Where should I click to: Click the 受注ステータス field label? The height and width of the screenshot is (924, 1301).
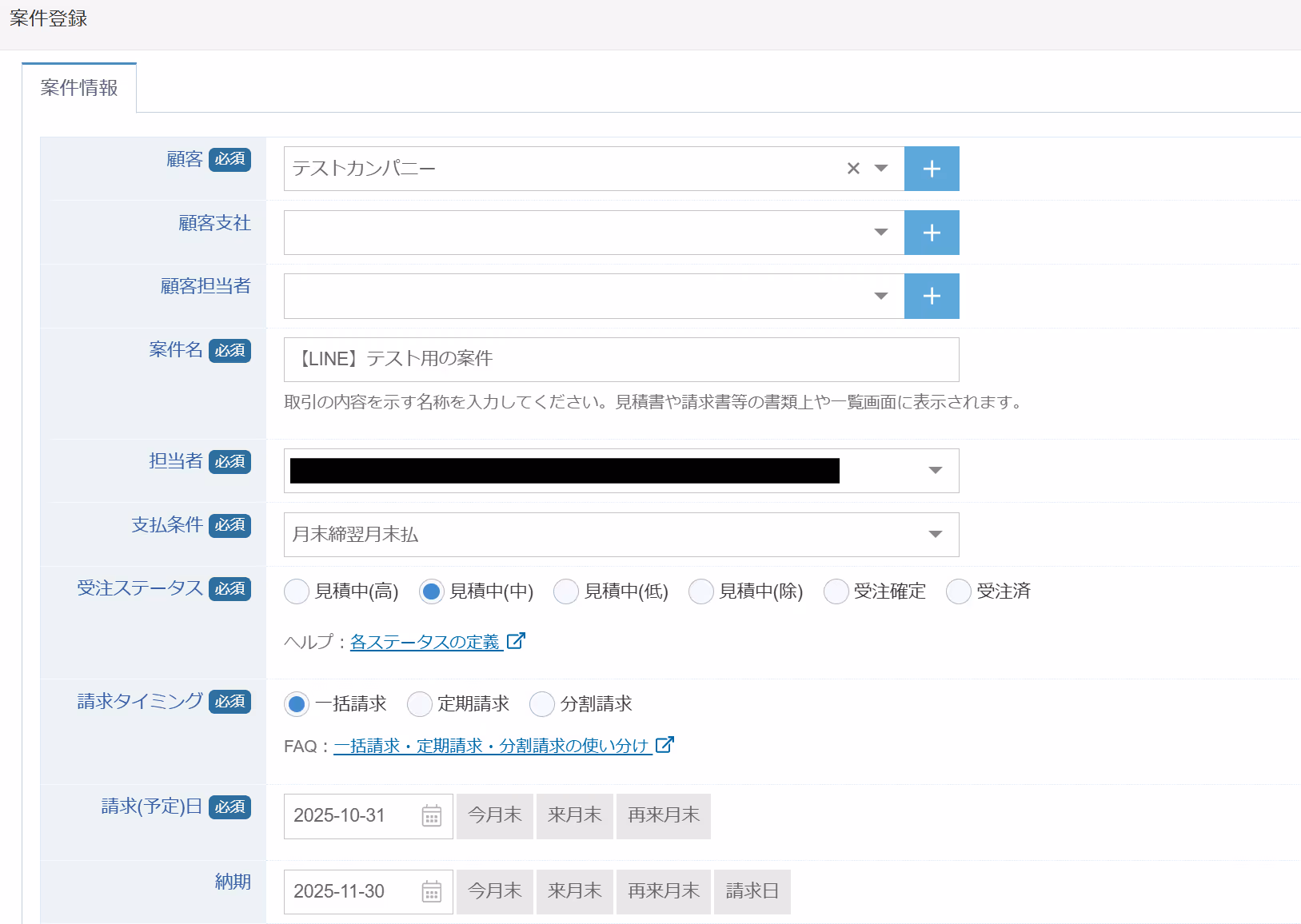(140, 588)
